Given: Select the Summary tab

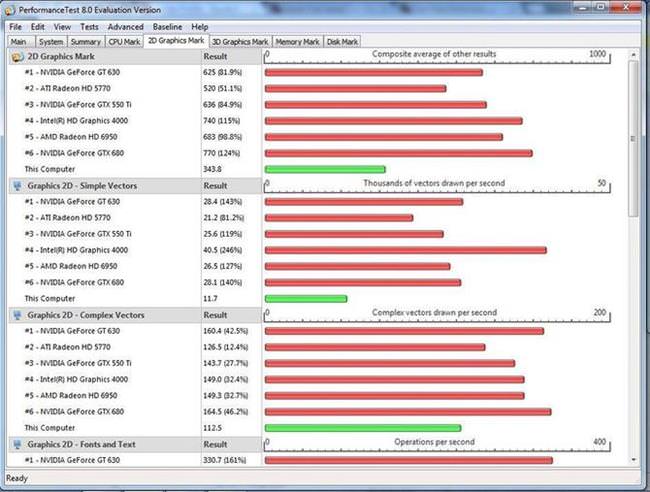Looking at the screenshot, I should (86, 42).
